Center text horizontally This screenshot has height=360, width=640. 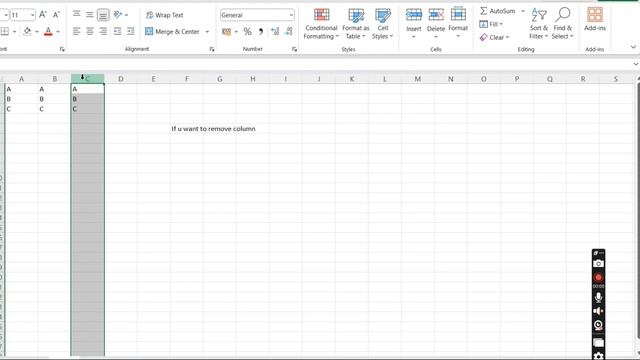coord(90,31)
